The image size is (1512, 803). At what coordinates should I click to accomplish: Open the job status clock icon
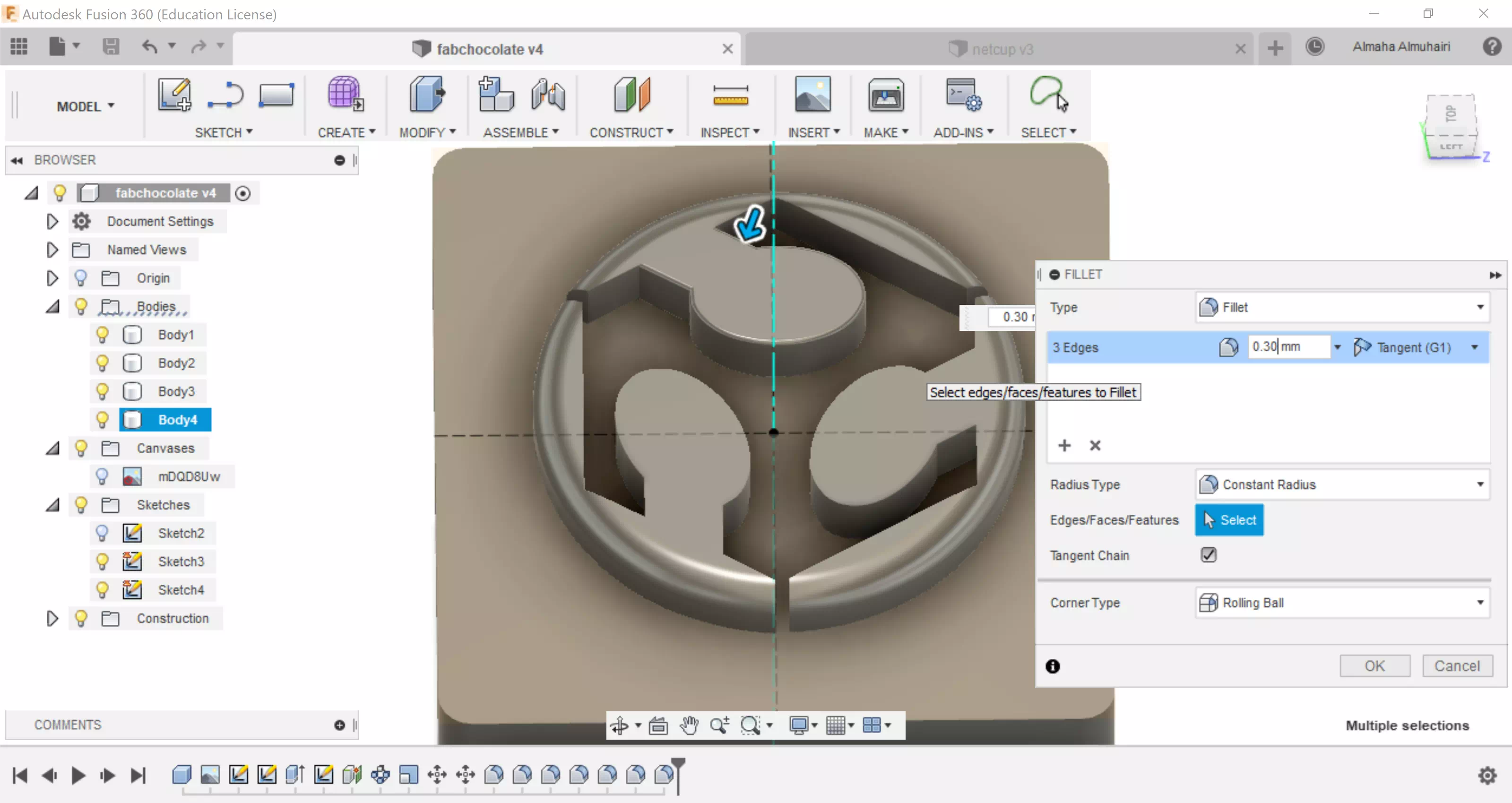pyautogui.click(x=1315, y=47)
